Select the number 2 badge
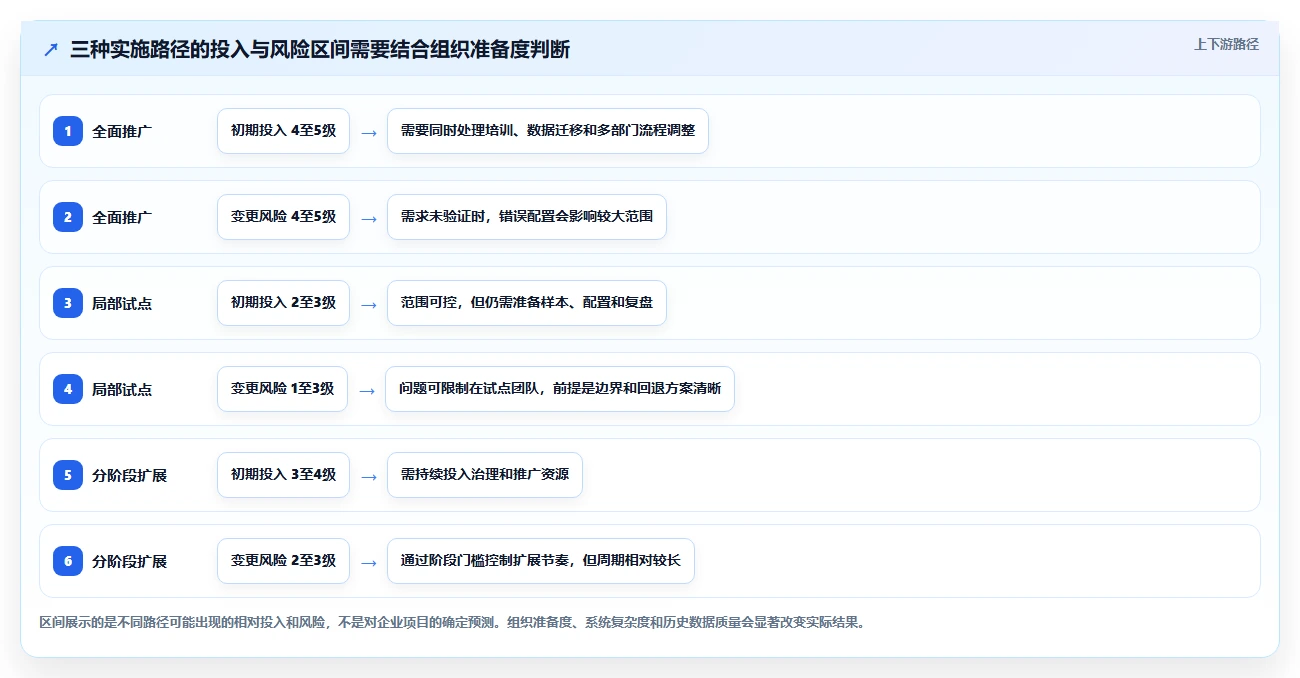1300x678 pixels. (x=68, y=217)
